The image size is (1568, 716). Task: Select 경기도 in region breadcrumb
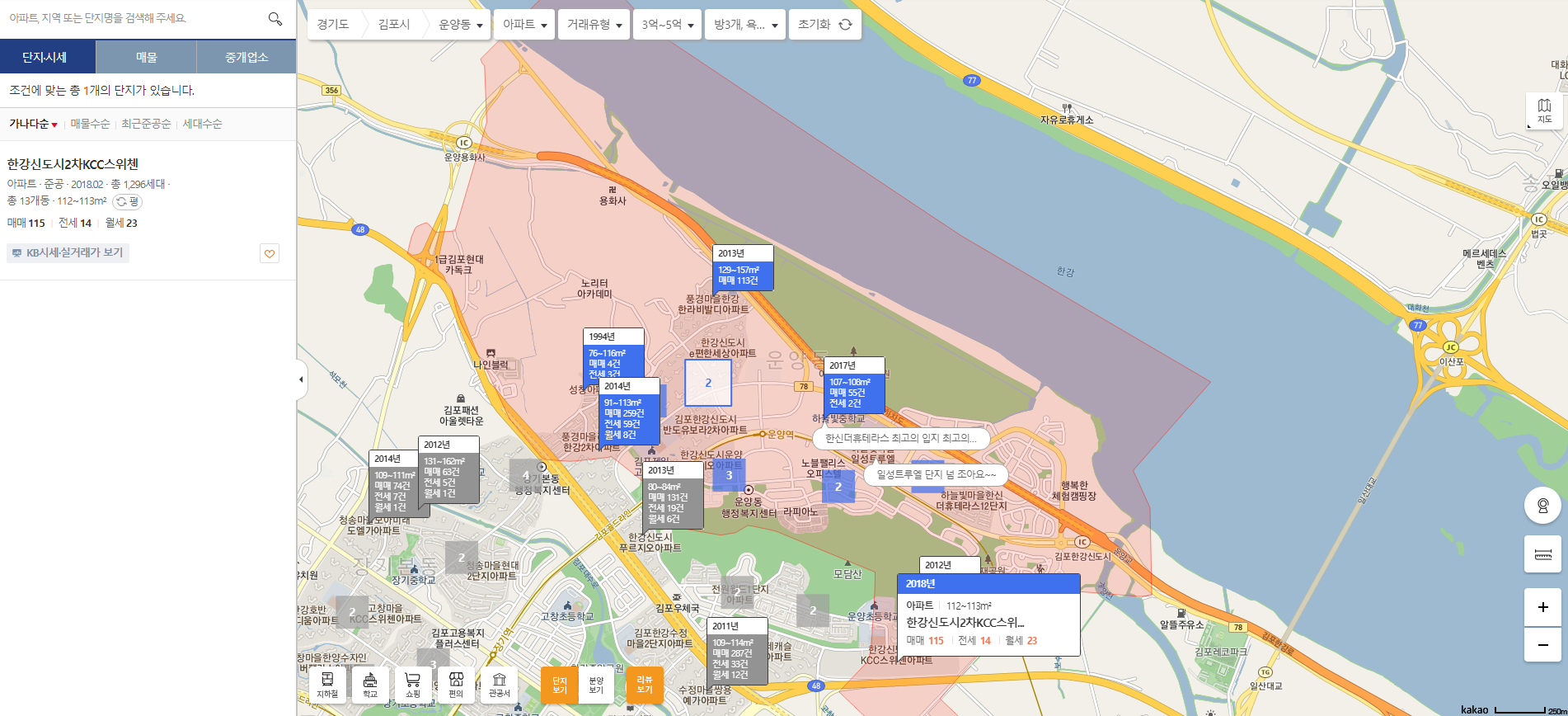click(333, 25)
